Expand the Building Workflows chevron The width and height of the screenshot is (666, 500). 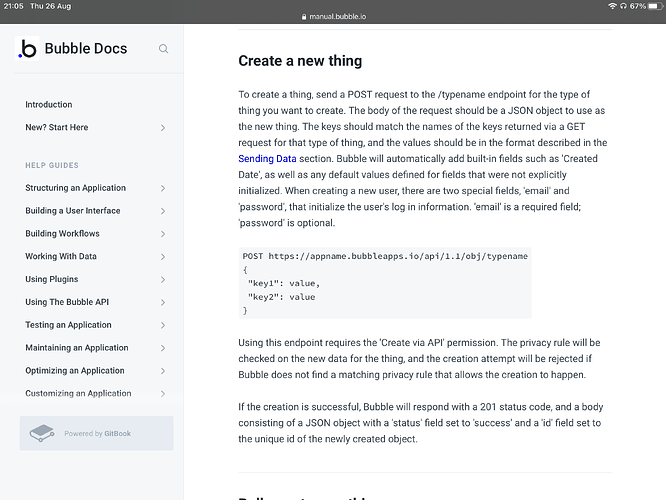point(163,234)
